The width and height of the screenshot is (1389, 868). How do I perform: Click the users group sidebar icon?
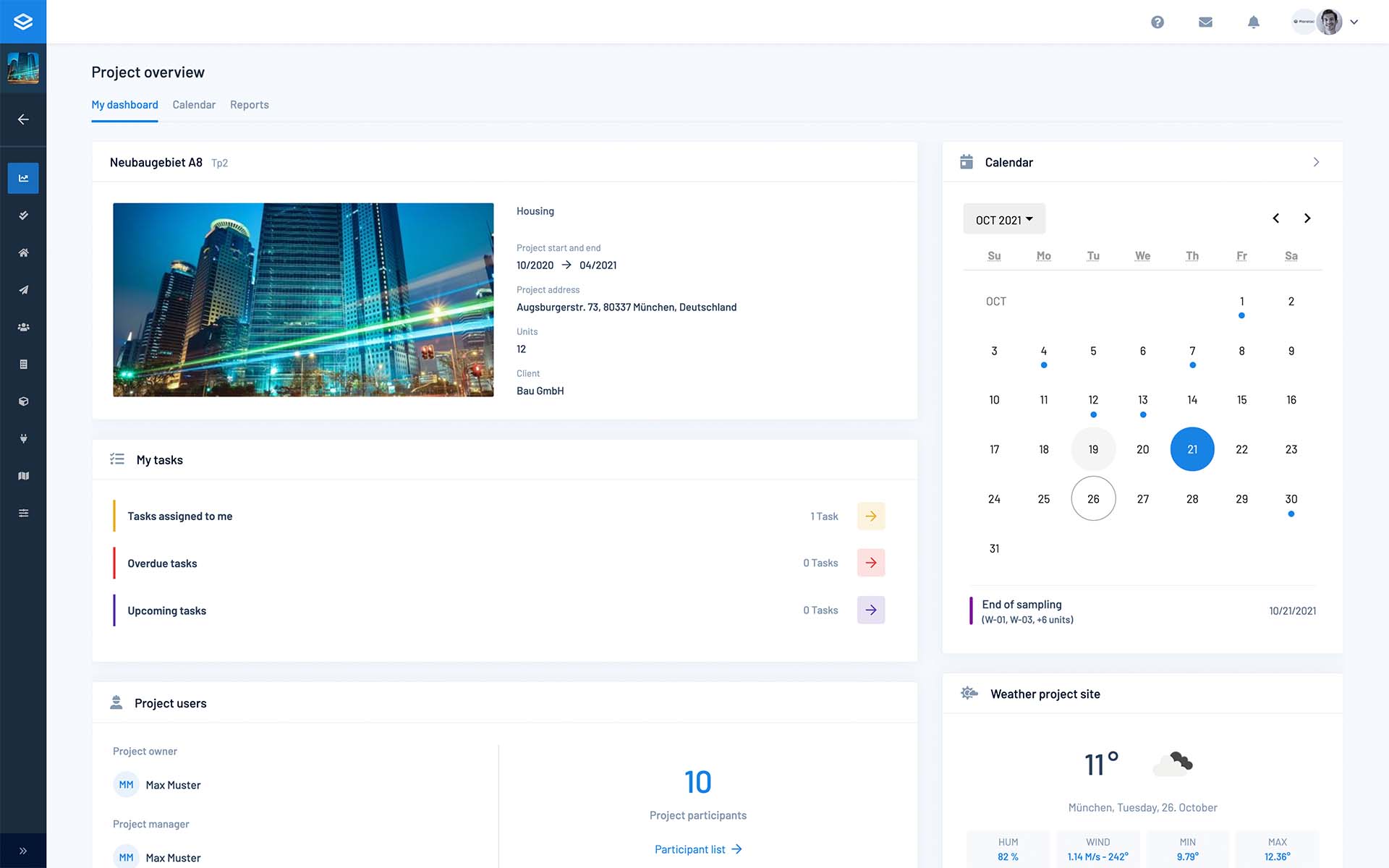[x=23, y=327]
